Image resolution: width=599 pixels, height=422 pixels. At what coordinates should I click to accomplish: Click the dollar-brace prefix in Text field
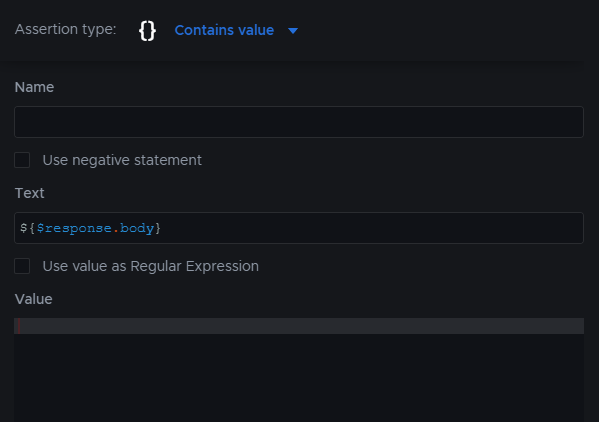point(28,228)
